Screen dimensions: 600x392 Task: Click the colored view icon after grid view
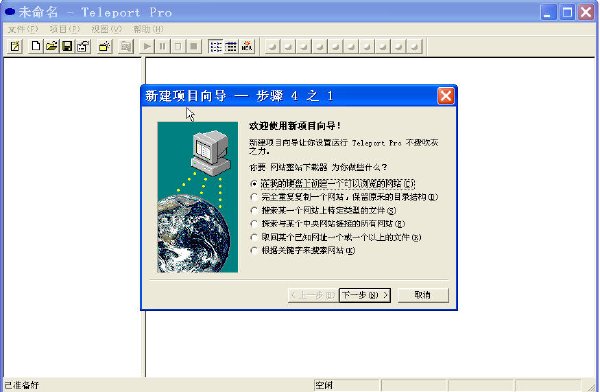point(247,46)
